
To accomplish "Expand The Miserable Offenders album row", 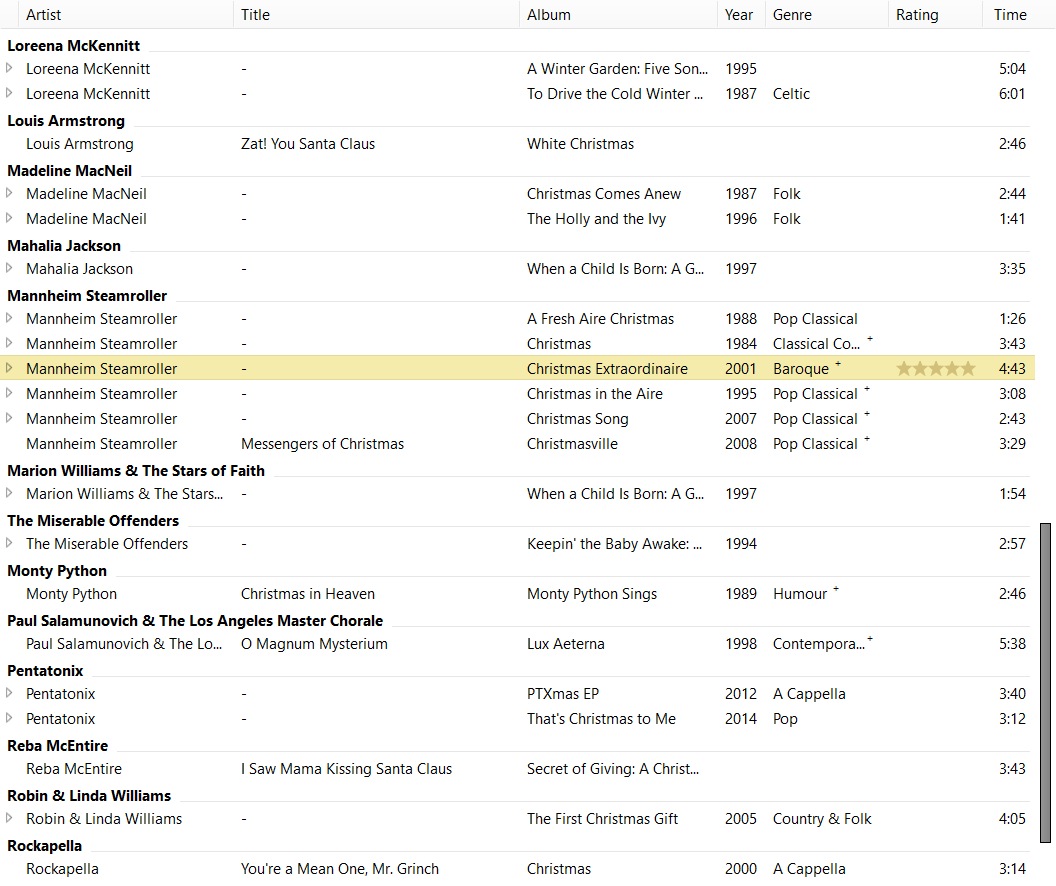I will [x=10, y=543].
